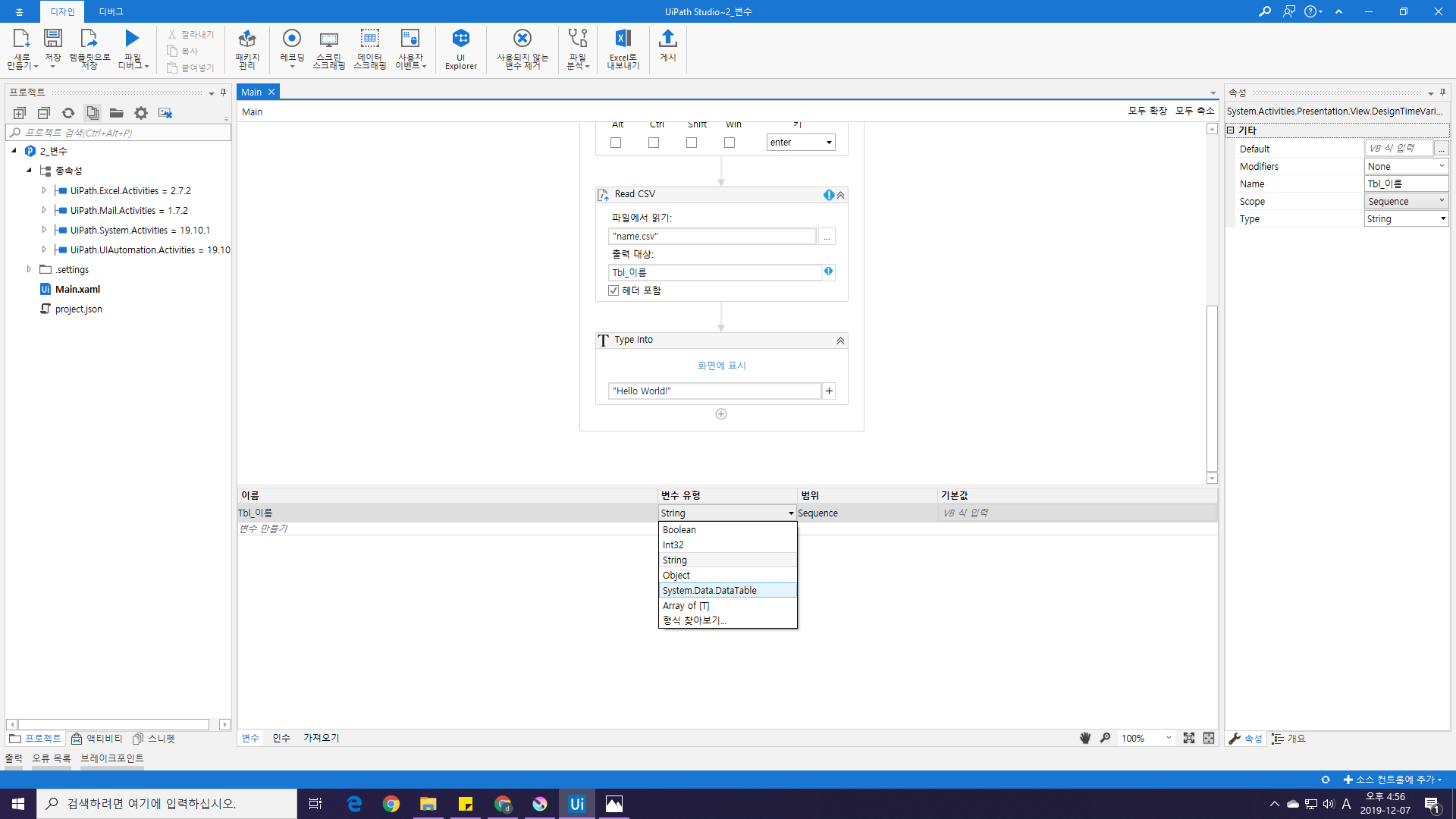
Task: Click browse button next to name.csv
Action: click(827, 237)
